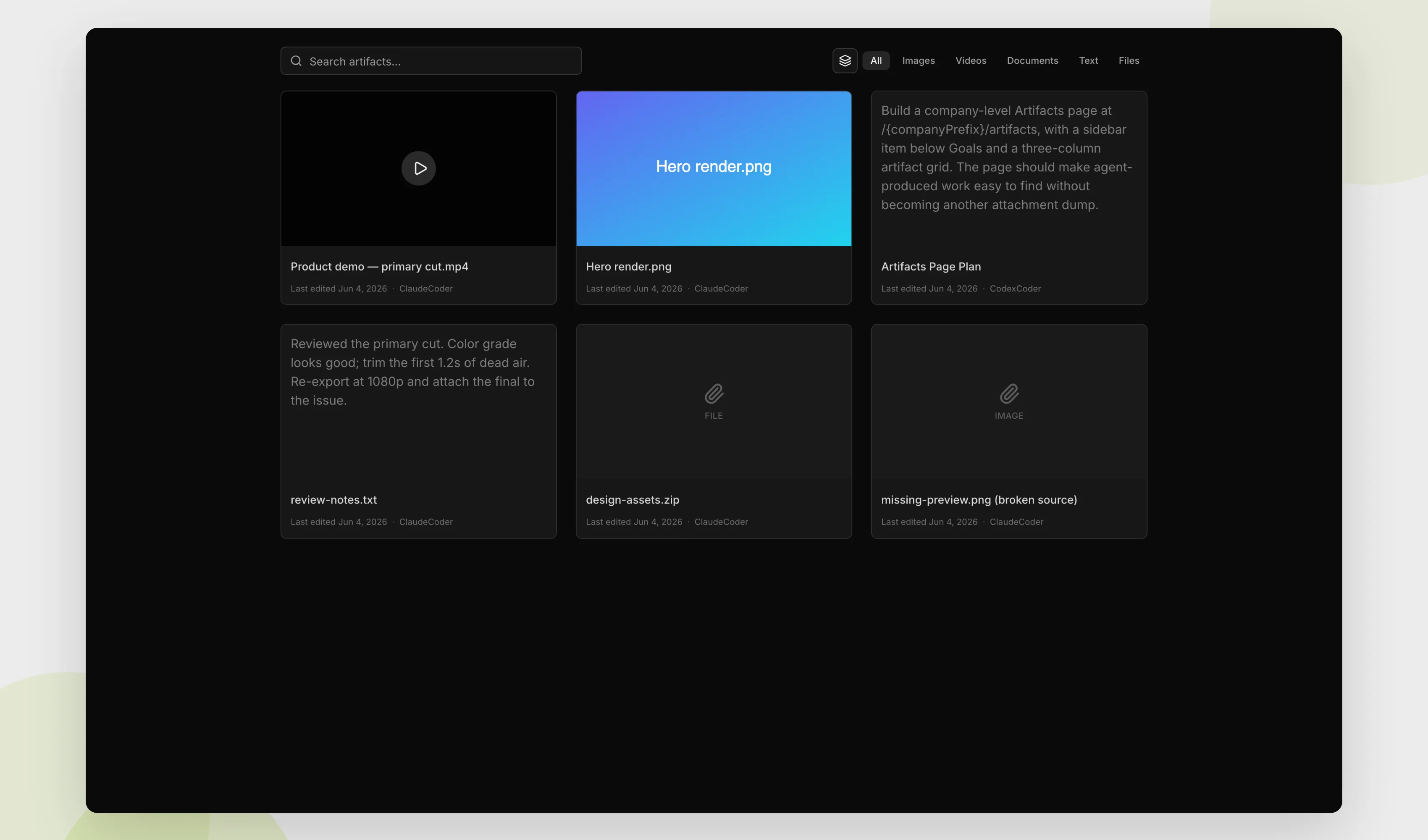Open the review-notes.txt text preview
The height and width of the screenshot is (840, 1428).
[418, 402]
